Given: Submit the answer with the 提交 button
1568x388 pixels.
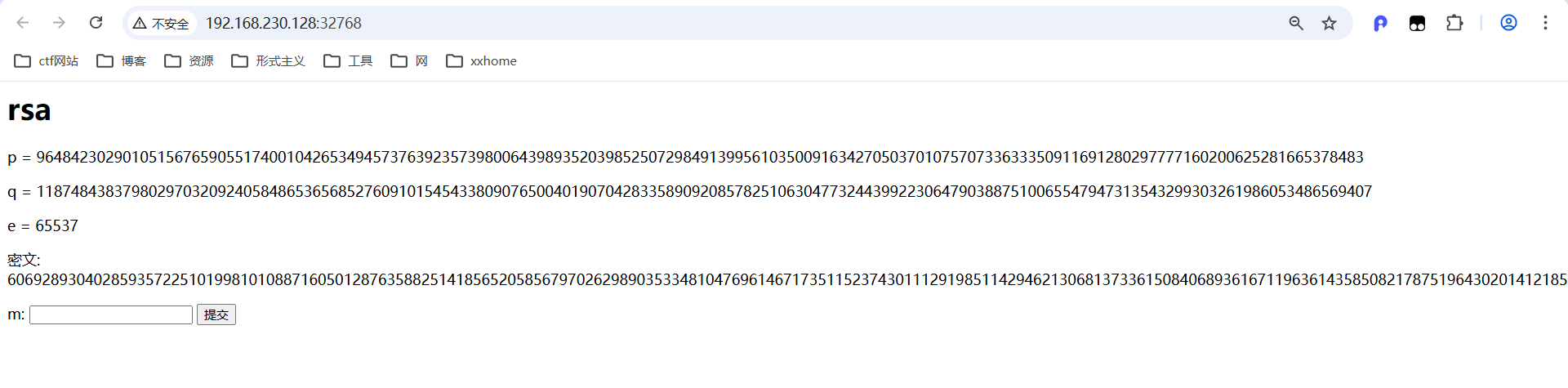Looking at the screenshot, I should [x=216, y=314].
